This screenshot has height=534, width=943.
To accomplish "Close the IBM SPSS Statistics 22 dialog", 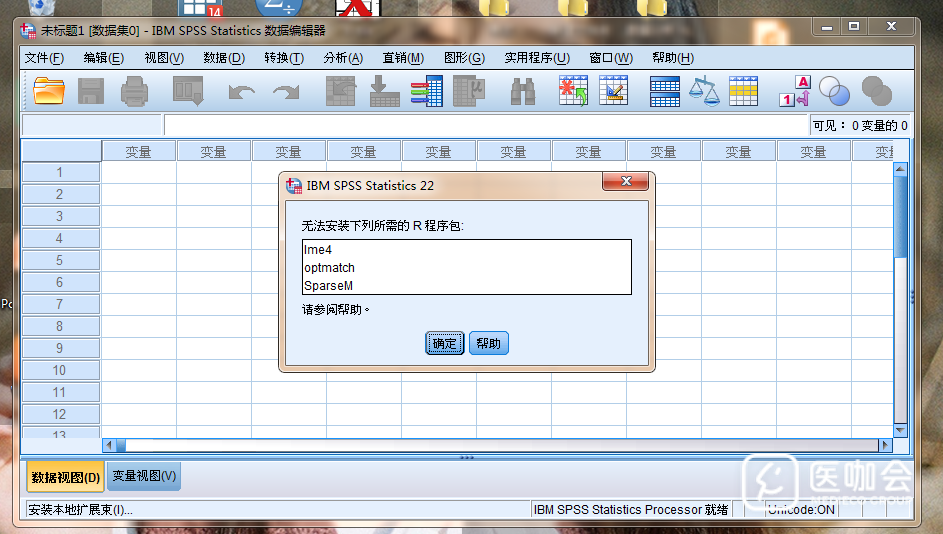I will pyautogui.click(x=626, y=182).
